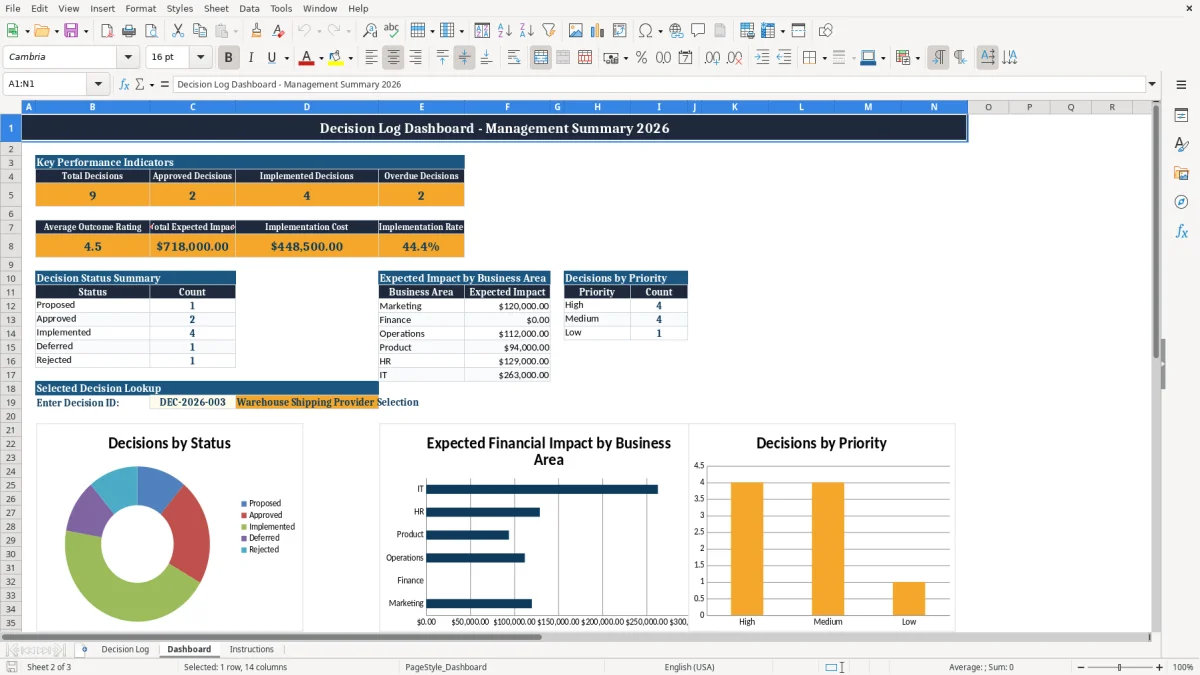Click the Save document icon
Screen dimensions: 1200x675
[70, 31]
